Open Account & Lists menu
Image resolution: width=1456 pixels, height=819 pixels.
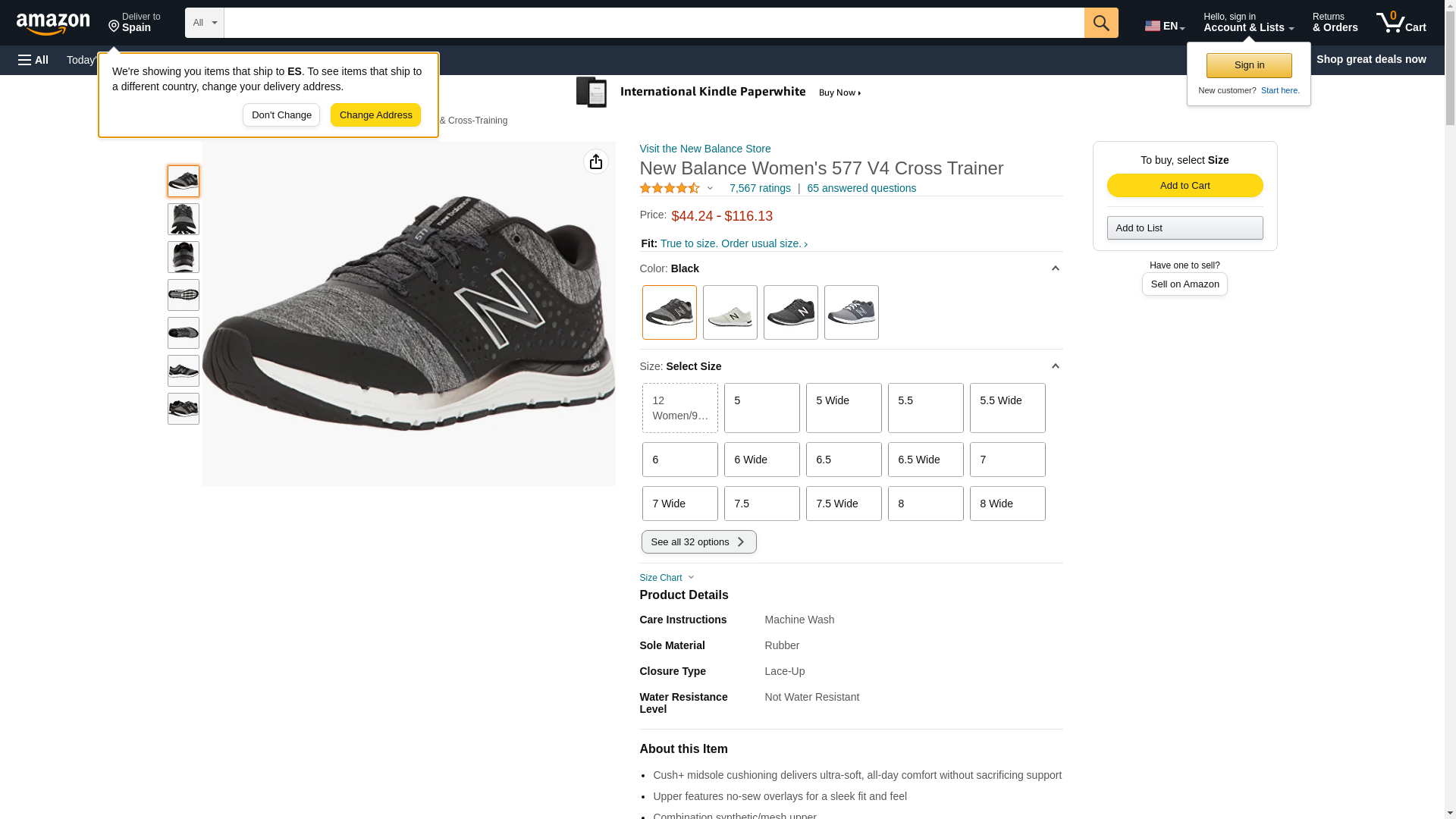(x=1247, y=23)
